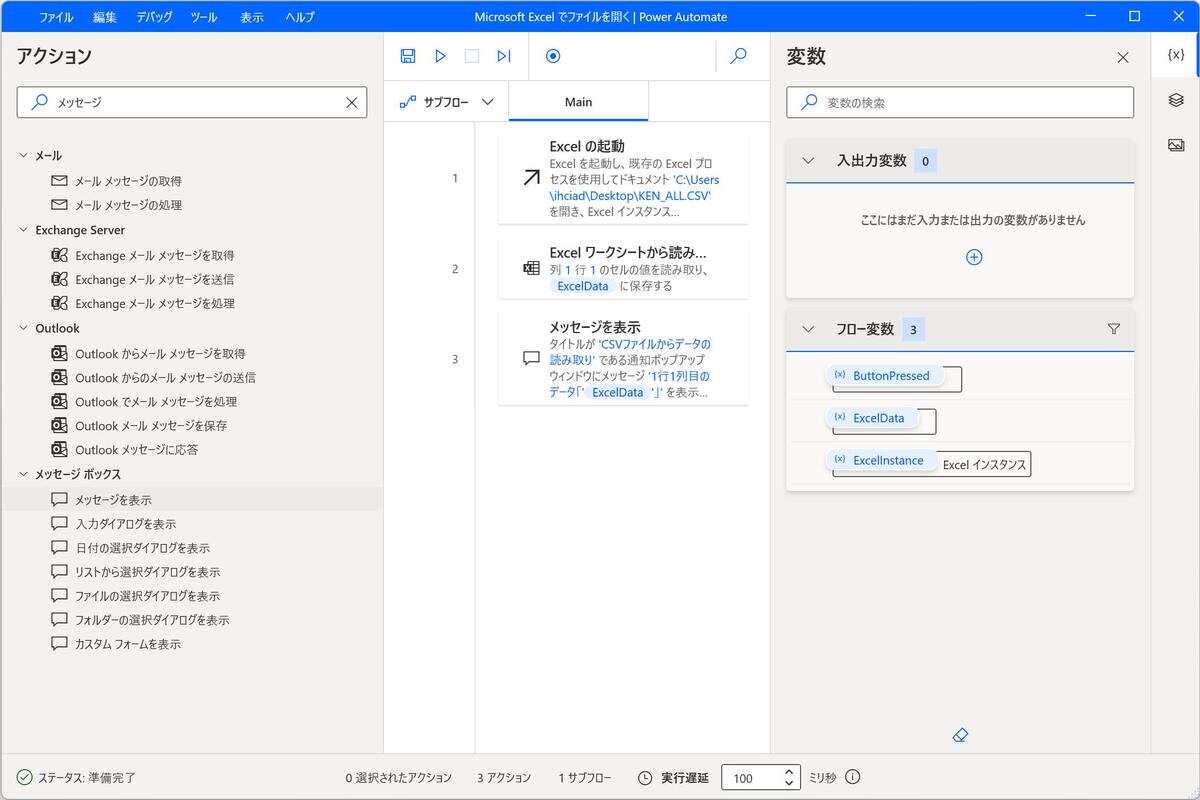Click the info icon beside ミリ秒
This screenshot has width=1200, height=800.
tap(853, 777)
